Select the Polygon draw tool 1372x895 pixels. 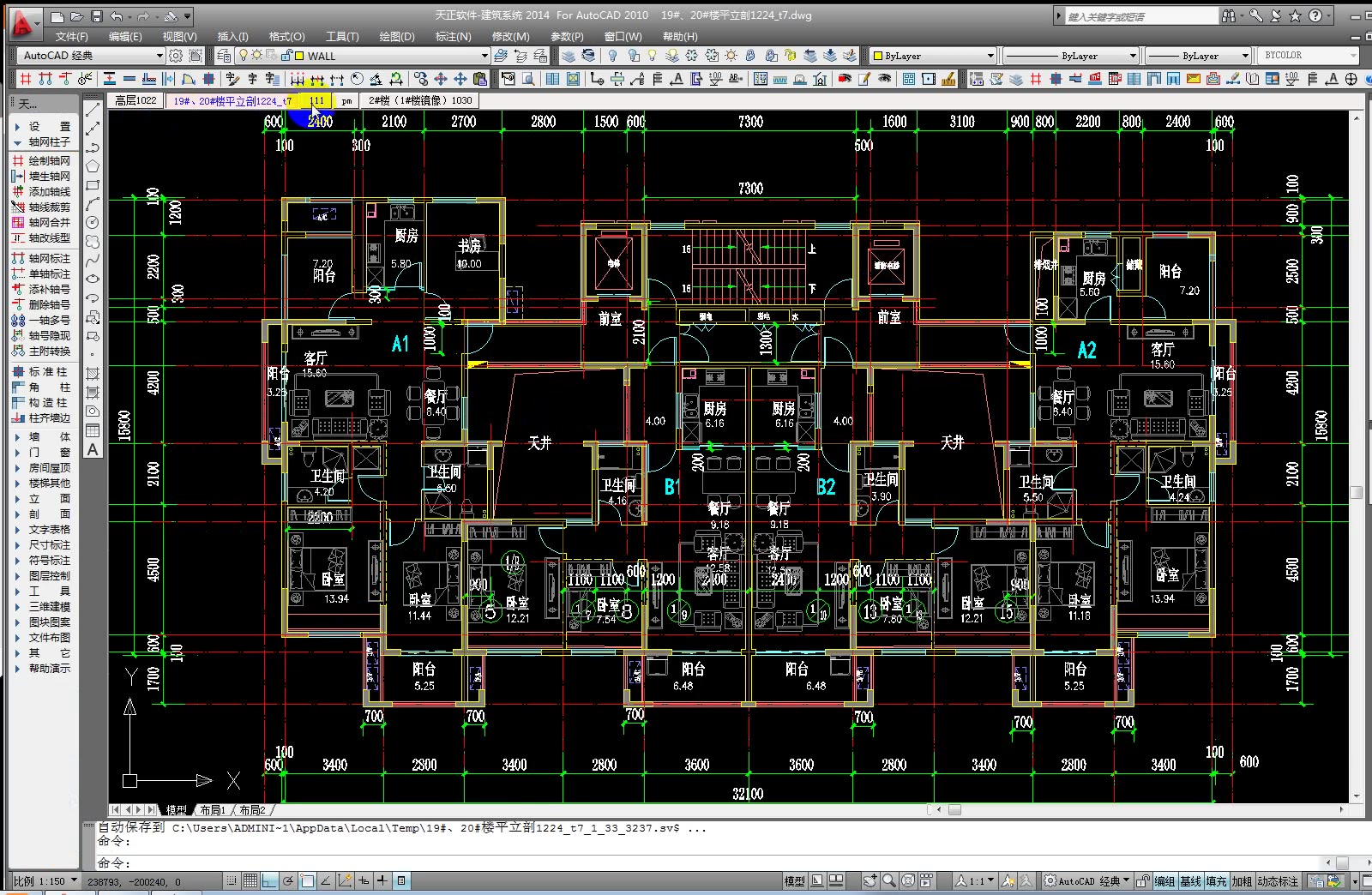click(x=93, y=166)
